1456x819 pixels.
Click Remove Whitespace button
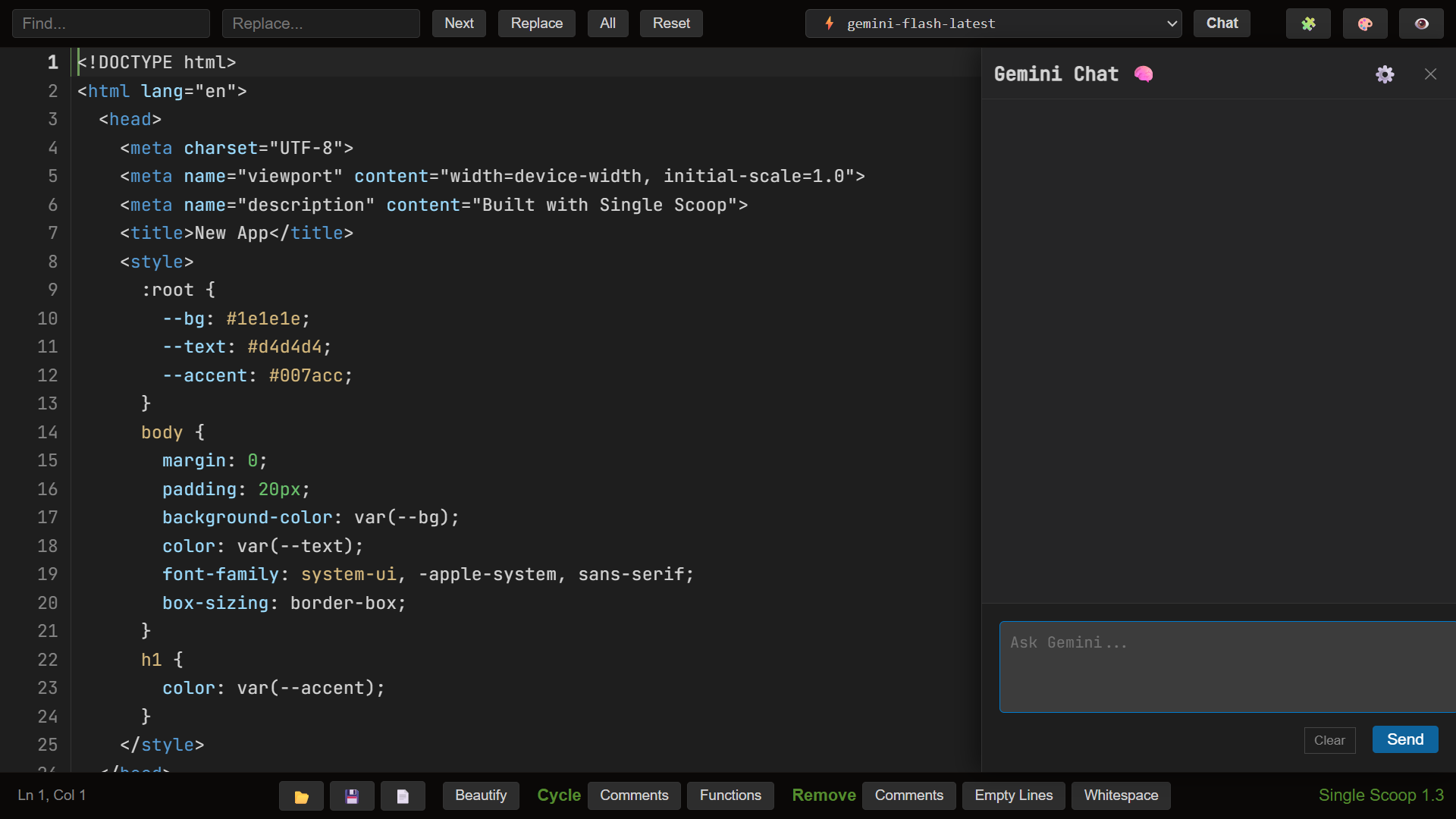(x=1121, y=795)
